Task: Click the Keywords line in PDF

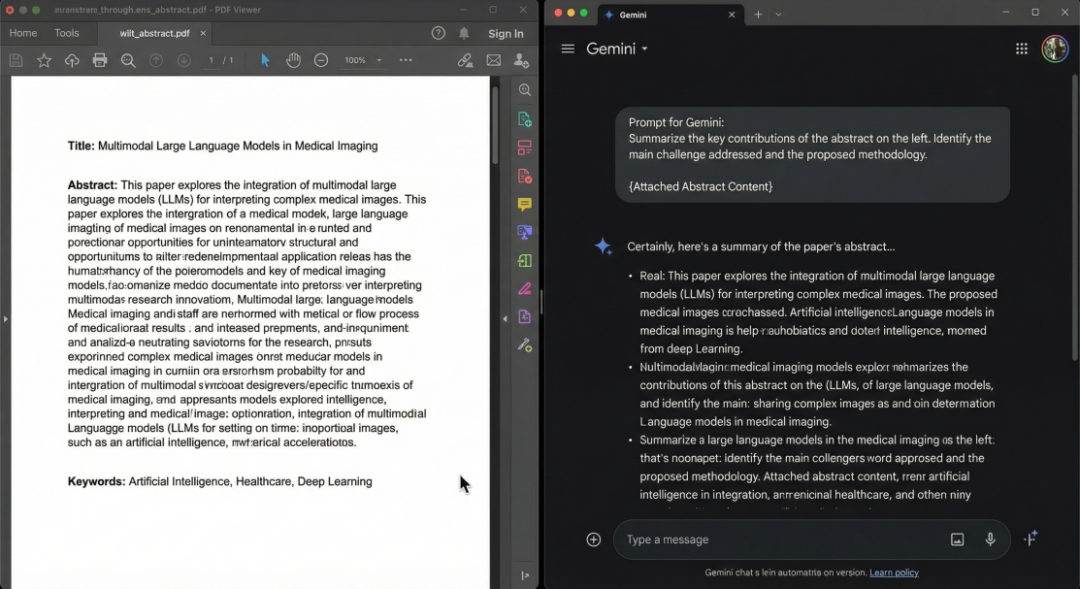Action: 220,482
